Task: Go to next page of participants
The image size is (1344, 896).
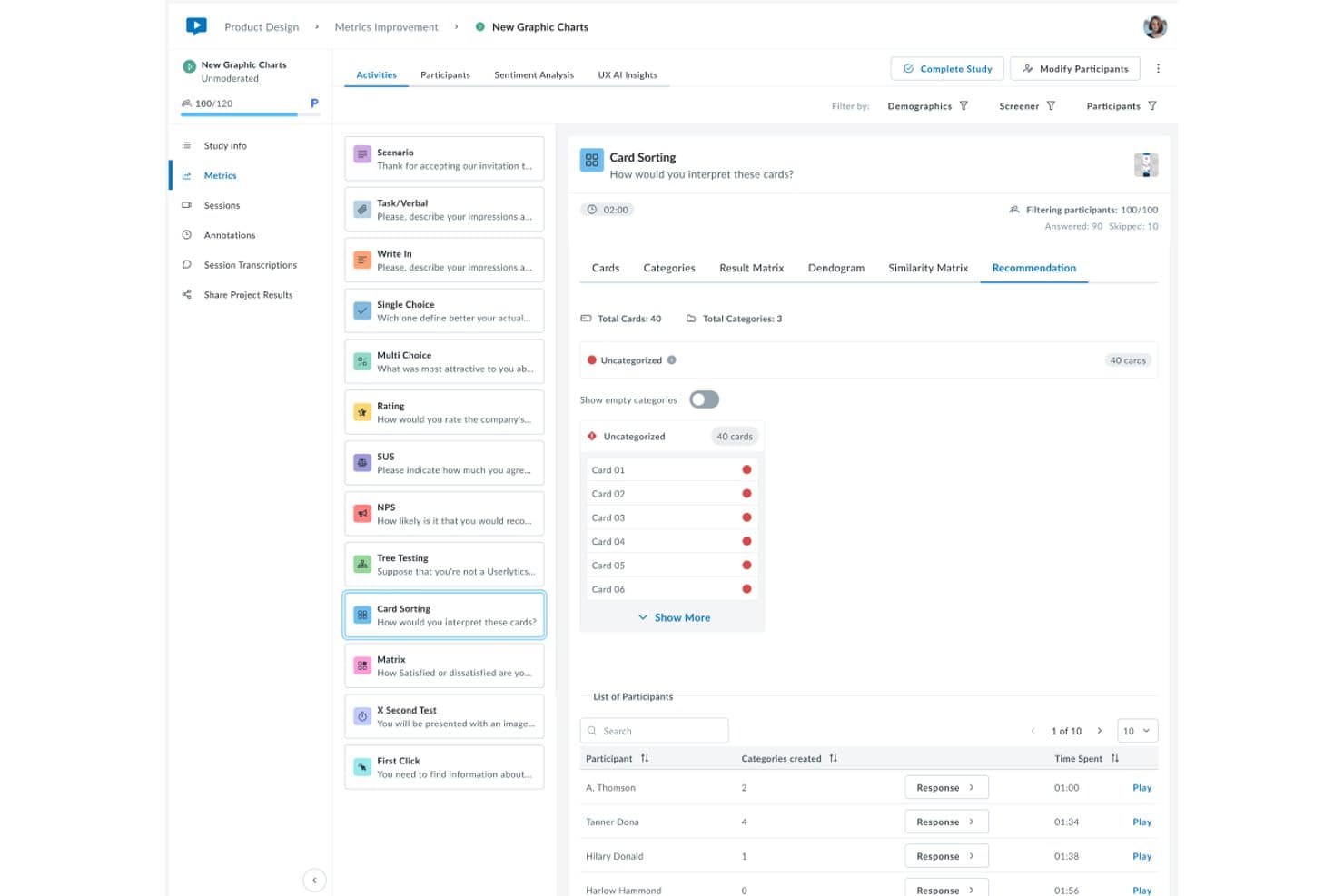Action: 1100,731
